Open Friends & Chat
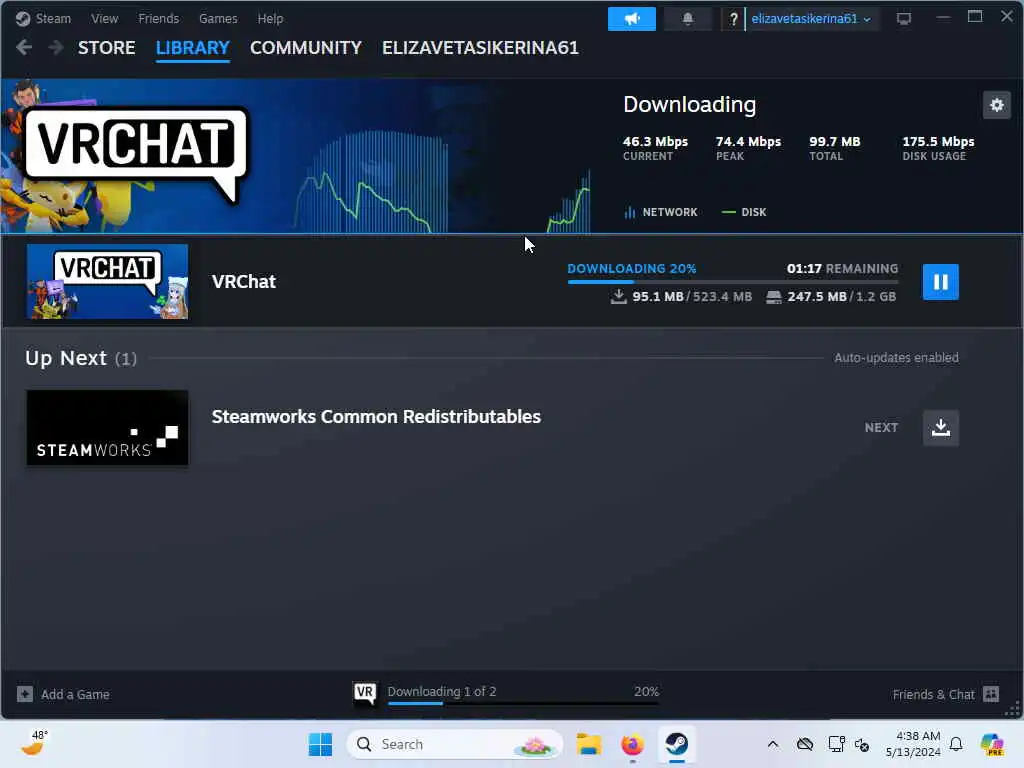The height and width of the screenshot is (768, 1024). [x=946, y=694]
